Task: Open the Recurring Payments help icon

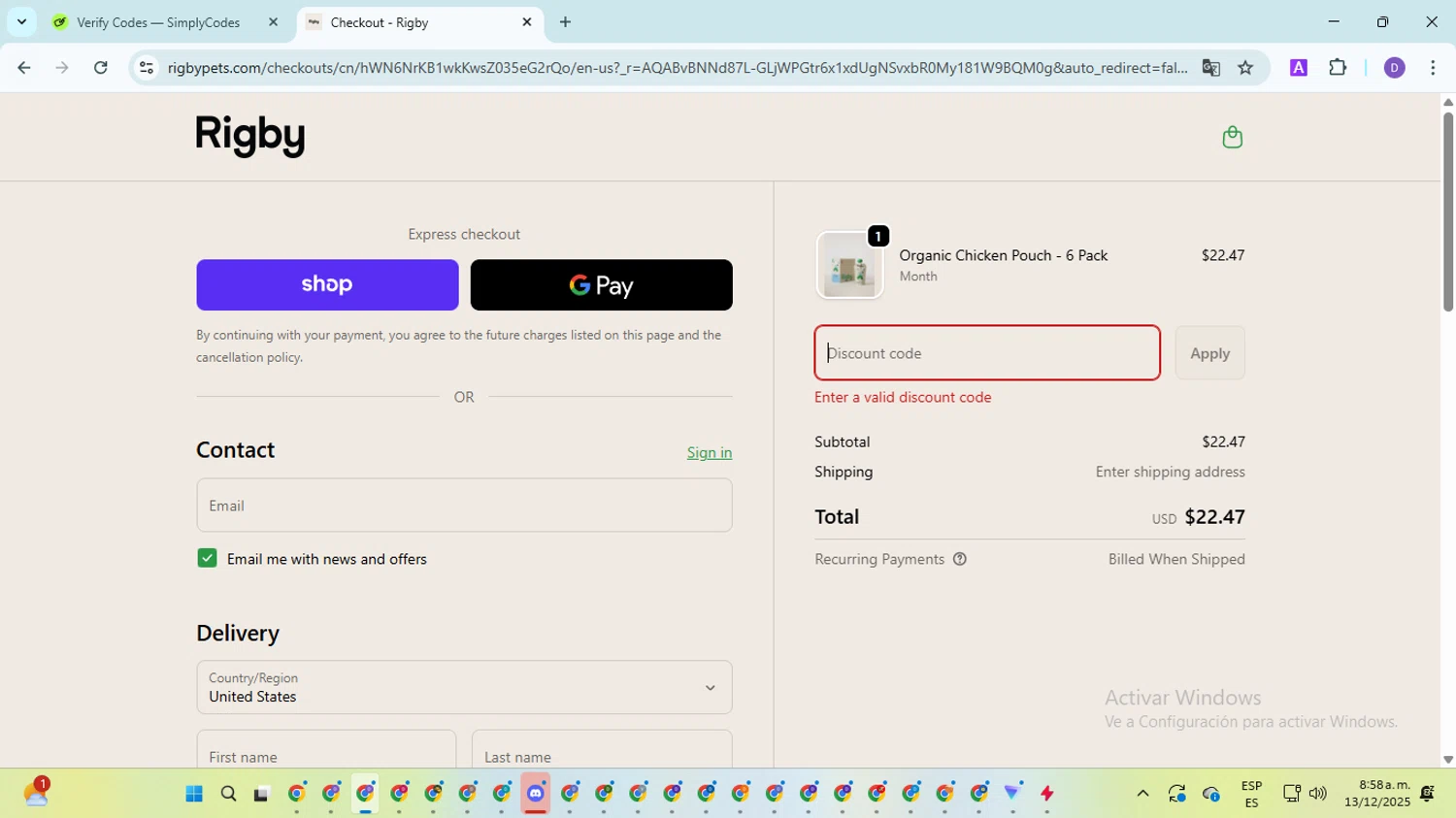Action: [x=959, y=559]
